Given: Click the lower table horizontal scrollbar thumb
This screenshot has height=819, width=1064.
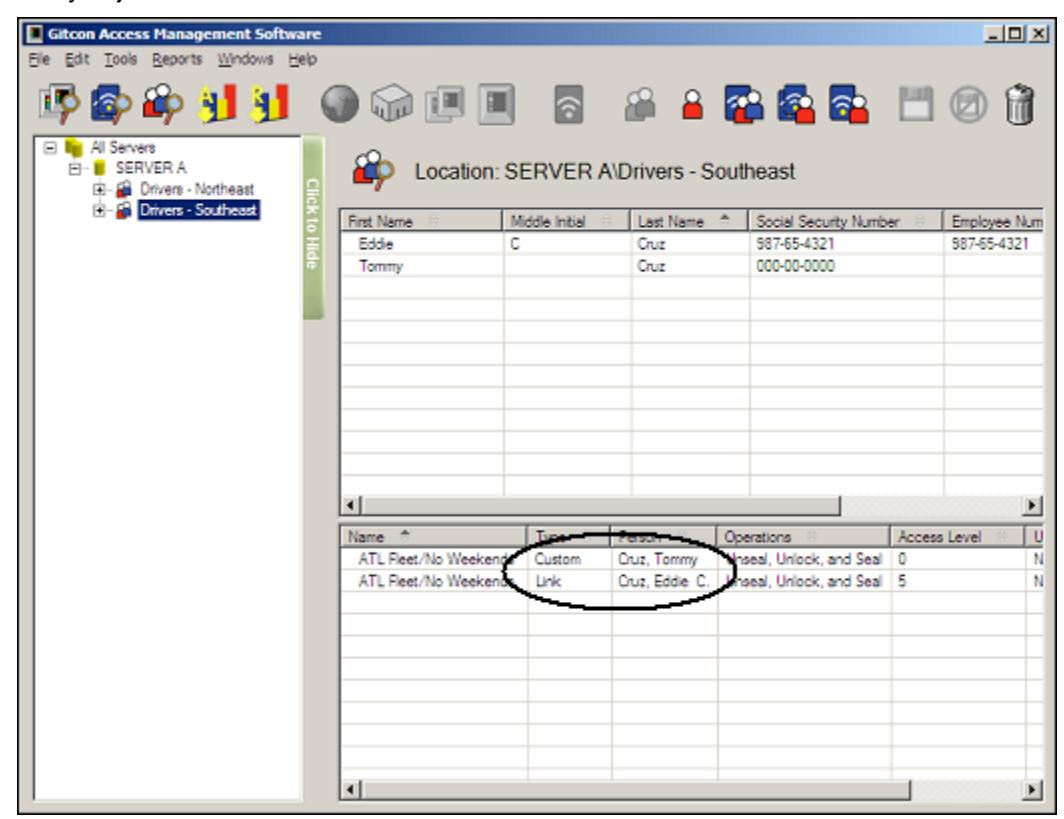Looking at the screenshot, I should (x=636, y=790).
